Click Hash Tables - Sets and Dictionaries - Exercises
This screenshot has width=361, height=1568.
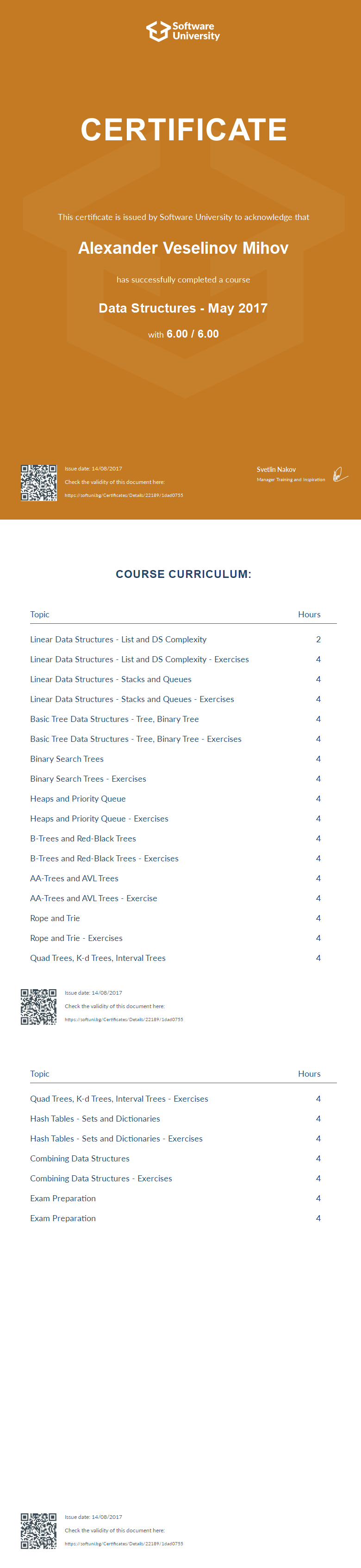tap(116, 1138)
